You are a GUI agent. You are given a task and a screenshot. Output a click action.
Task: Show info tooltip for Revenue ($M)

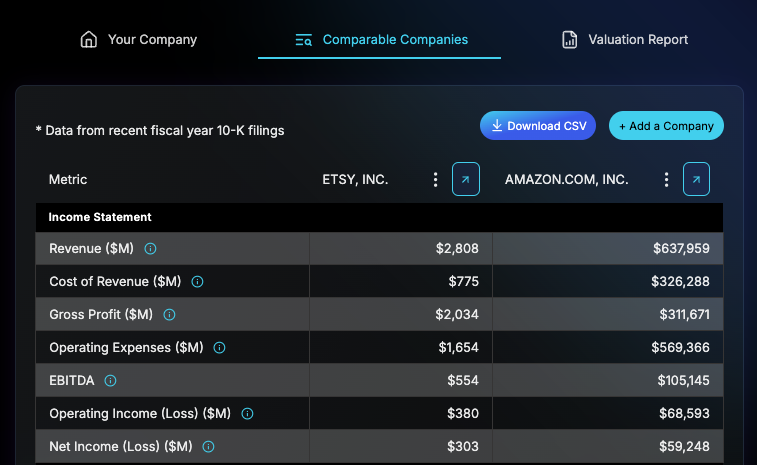tap(150, 249)
